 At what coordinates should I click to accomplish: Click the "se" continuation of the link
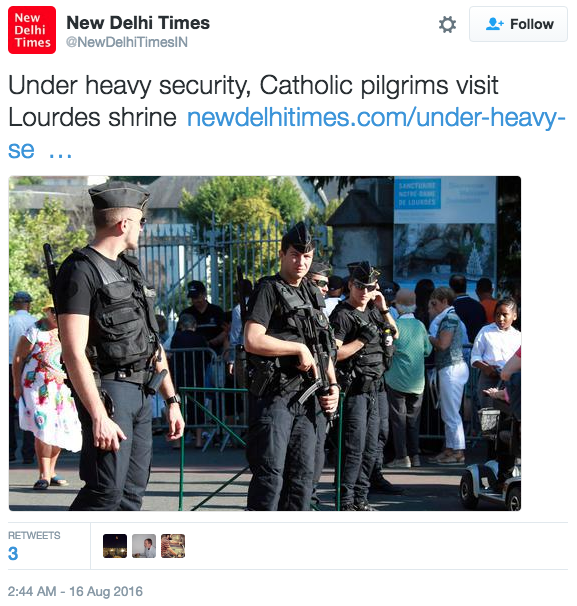(x=21, y=150)
